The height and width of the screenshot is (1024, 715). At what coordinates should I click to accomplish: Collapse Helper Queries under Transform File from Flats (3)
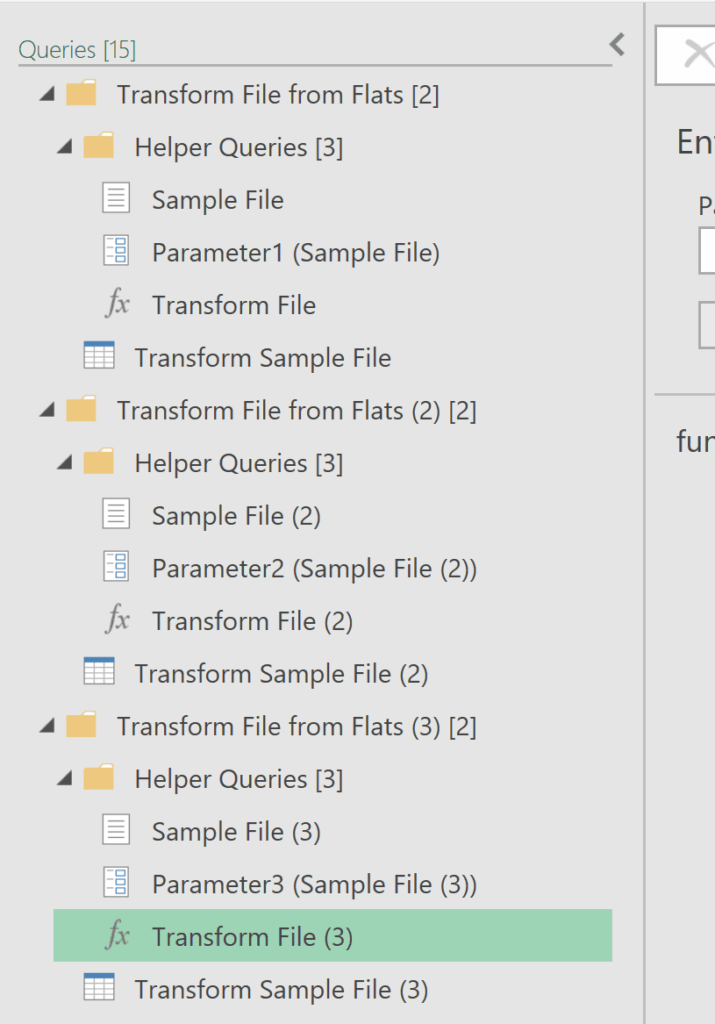(x=64, y=780)
